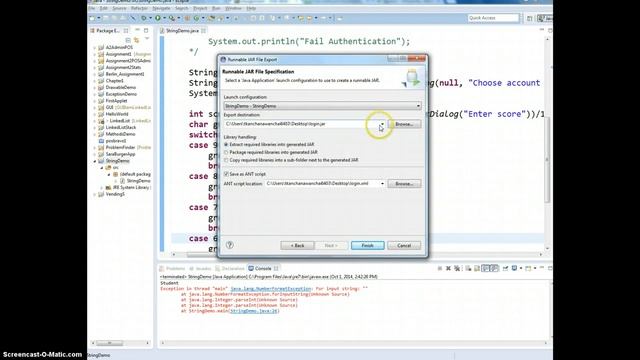Click the Package Explorer horizontal scrollbar
This screenshot has height=360, width=640.
point(109,343)
